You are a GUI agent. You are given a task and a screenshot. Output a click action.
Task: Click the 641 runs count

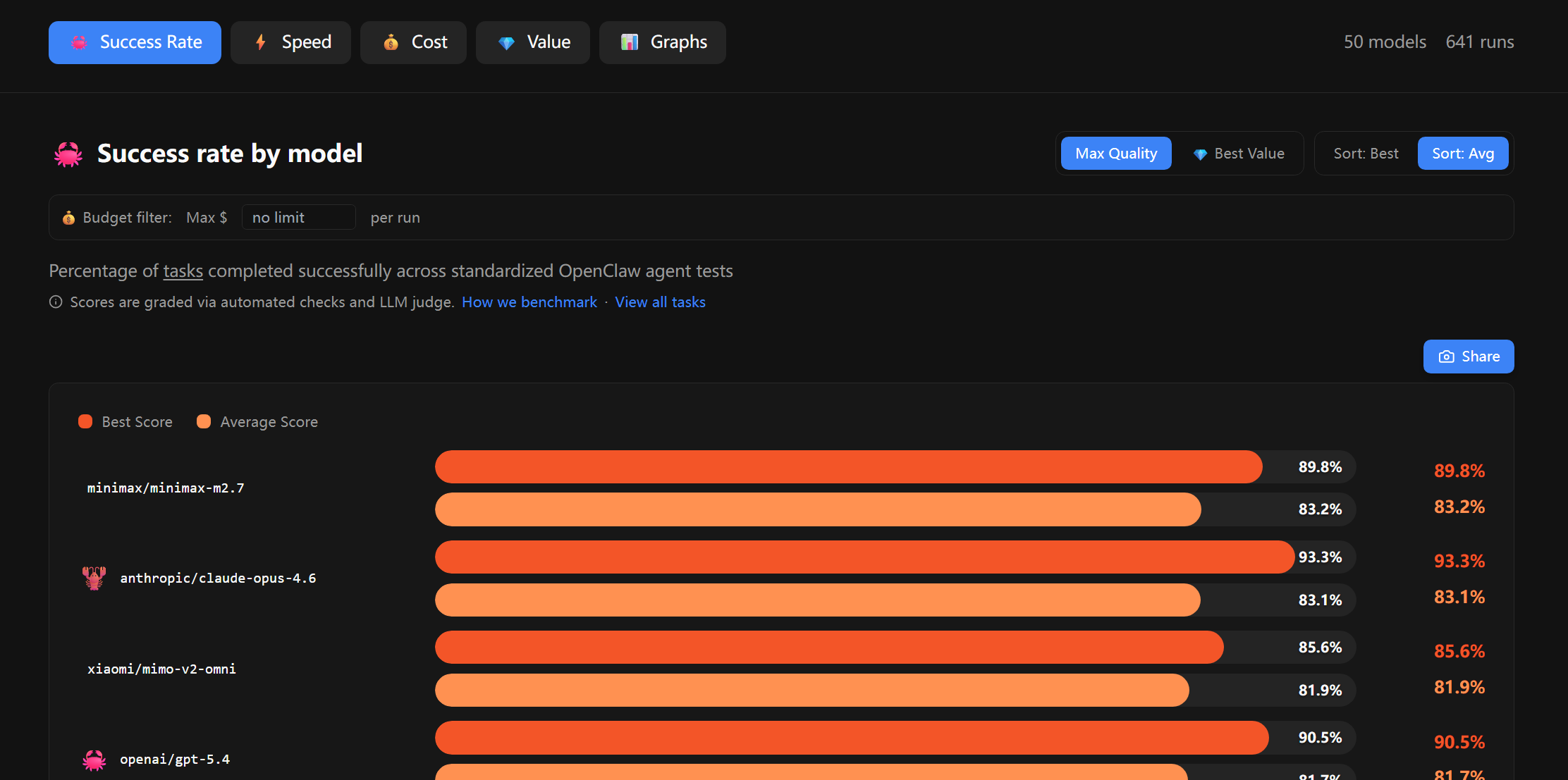pyautogui.click(x=1480, y=42)
